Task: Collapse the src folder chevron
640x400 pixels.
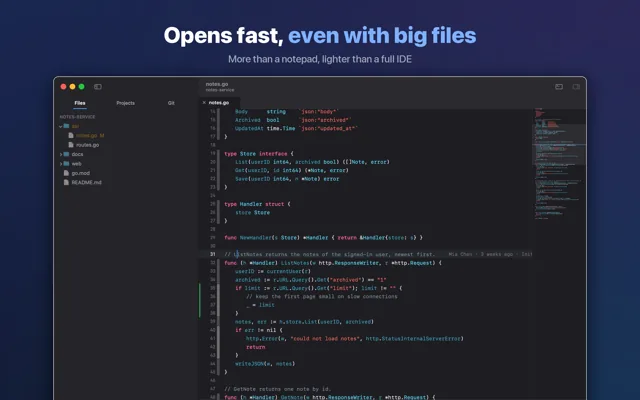Action: coord(61,126)
